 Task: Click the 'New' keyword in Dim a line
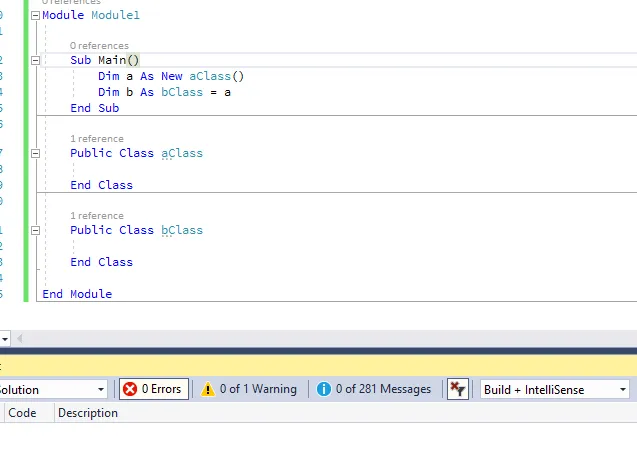[172, 76]
